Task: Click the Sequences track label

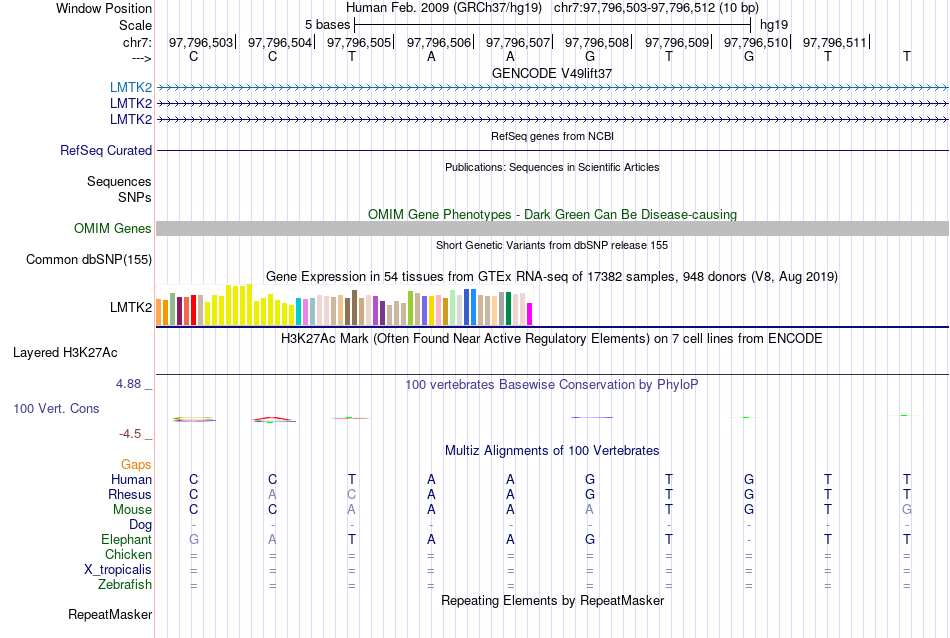Action: 119,181
